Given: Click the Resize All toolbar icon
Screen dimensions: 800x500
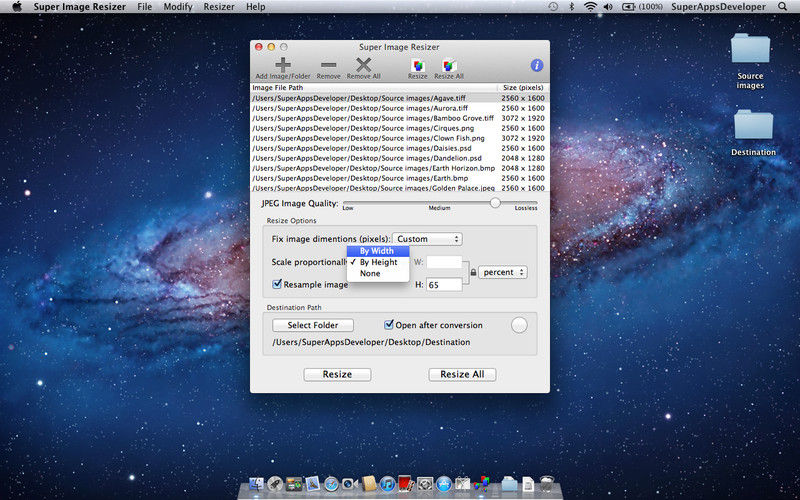Looking at the screenshot, I should pyautogui.click(x=449, y=66).
